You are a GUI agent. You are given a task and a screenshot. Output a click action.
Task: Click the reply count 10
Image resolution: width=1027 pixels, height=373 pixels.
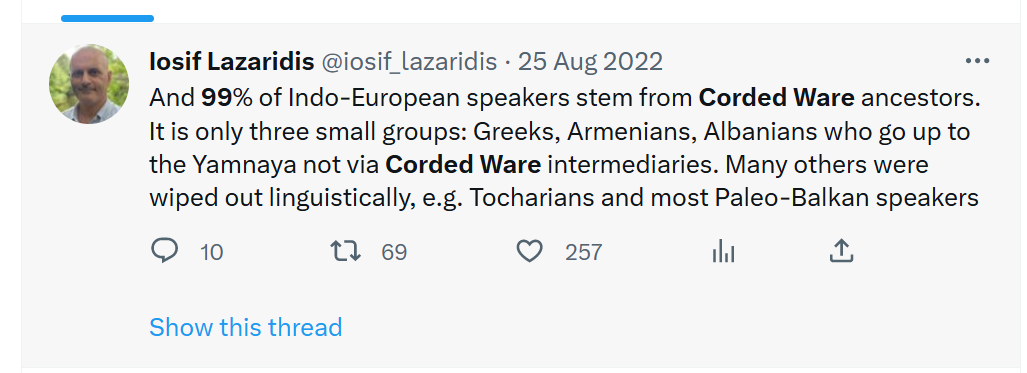(x=212, y=252)
